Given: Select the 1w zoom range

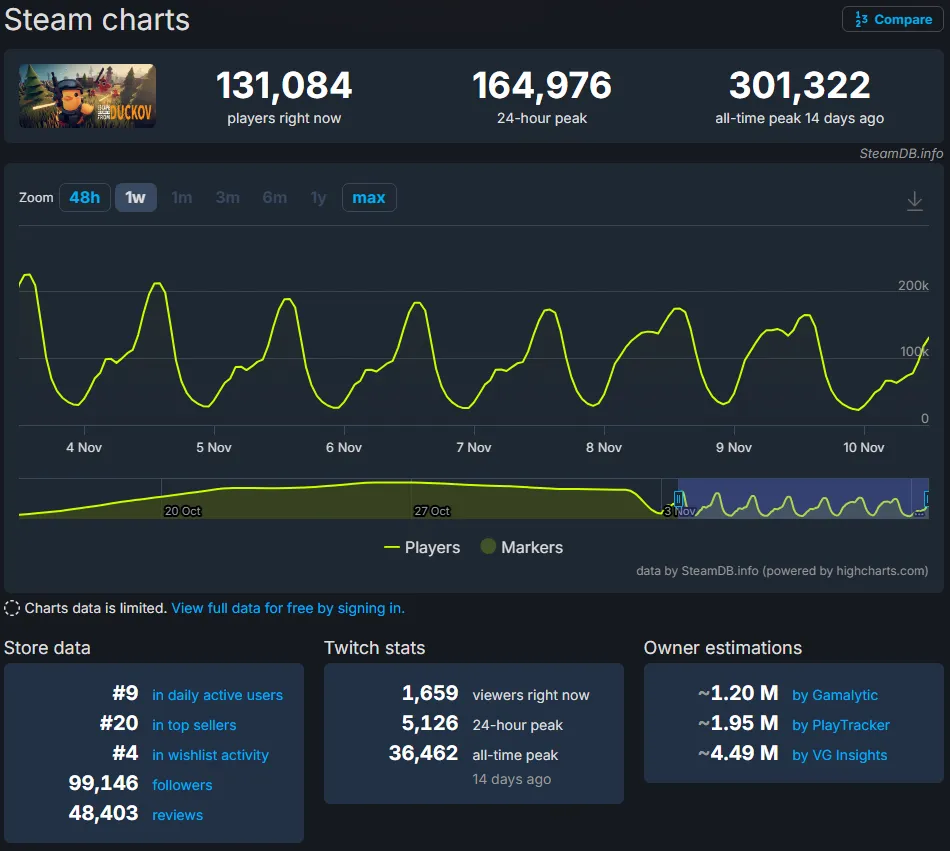Looking at the screenshot, I should (x=135, y=198).
